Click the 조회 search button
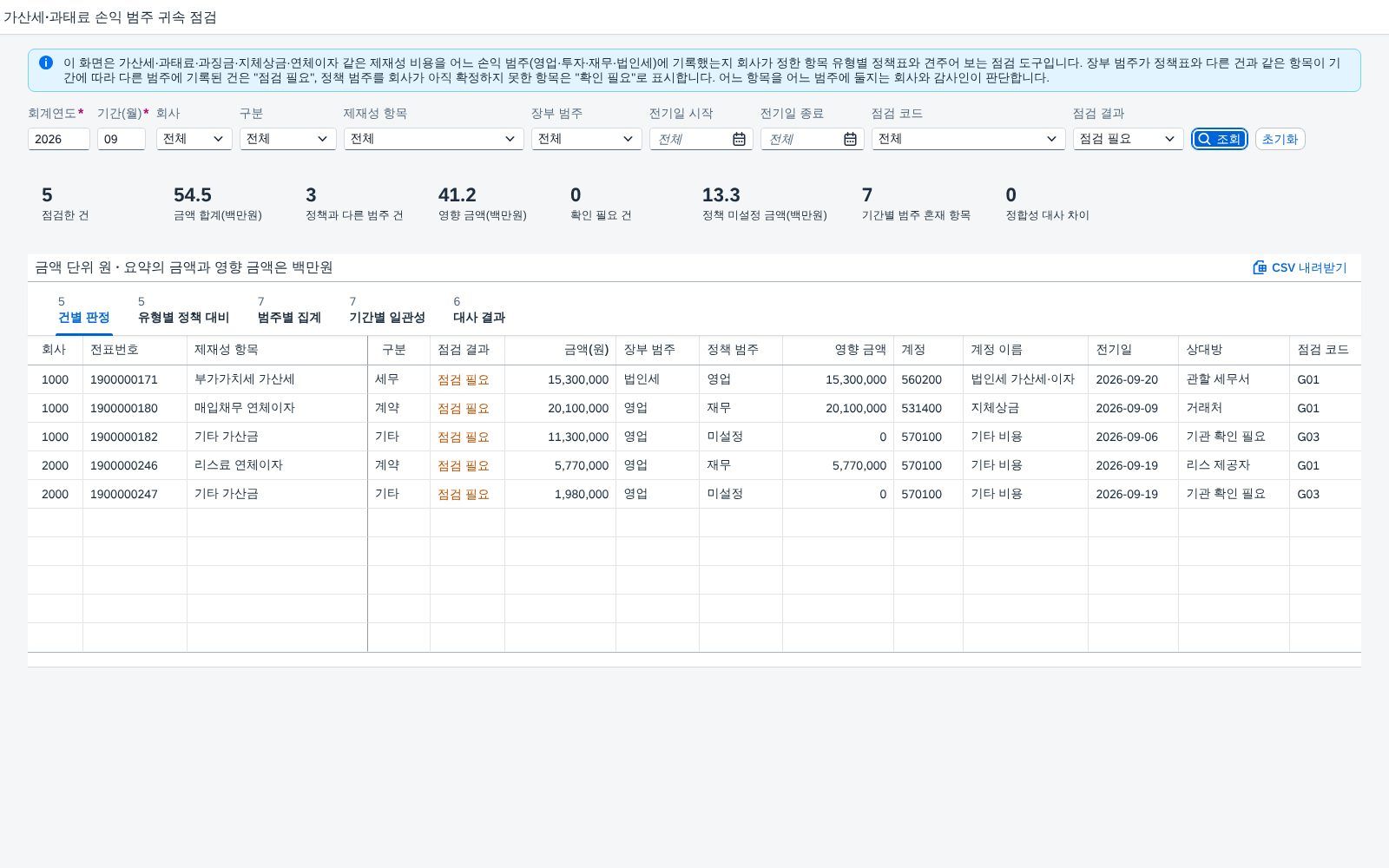Viewport: 1389px width, 868px height. pos(1220,139)
